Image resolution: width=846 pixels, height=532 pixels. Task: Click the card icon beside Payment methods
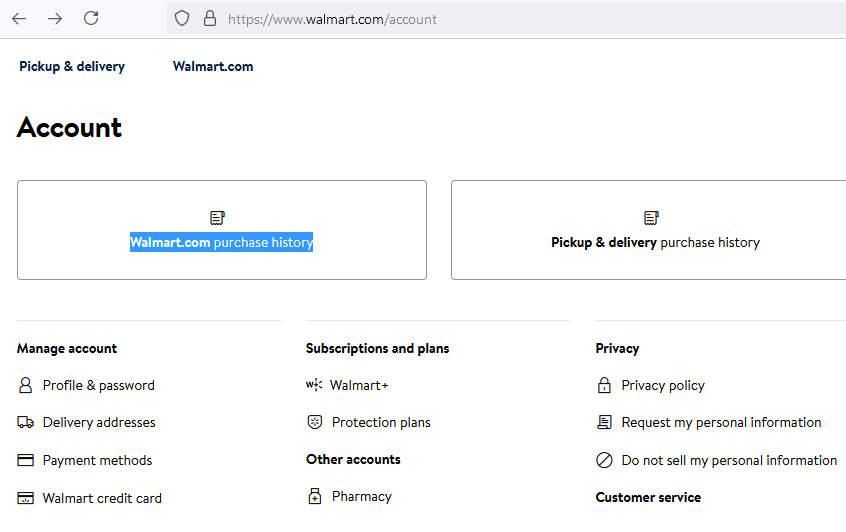(x=25, y=460)
